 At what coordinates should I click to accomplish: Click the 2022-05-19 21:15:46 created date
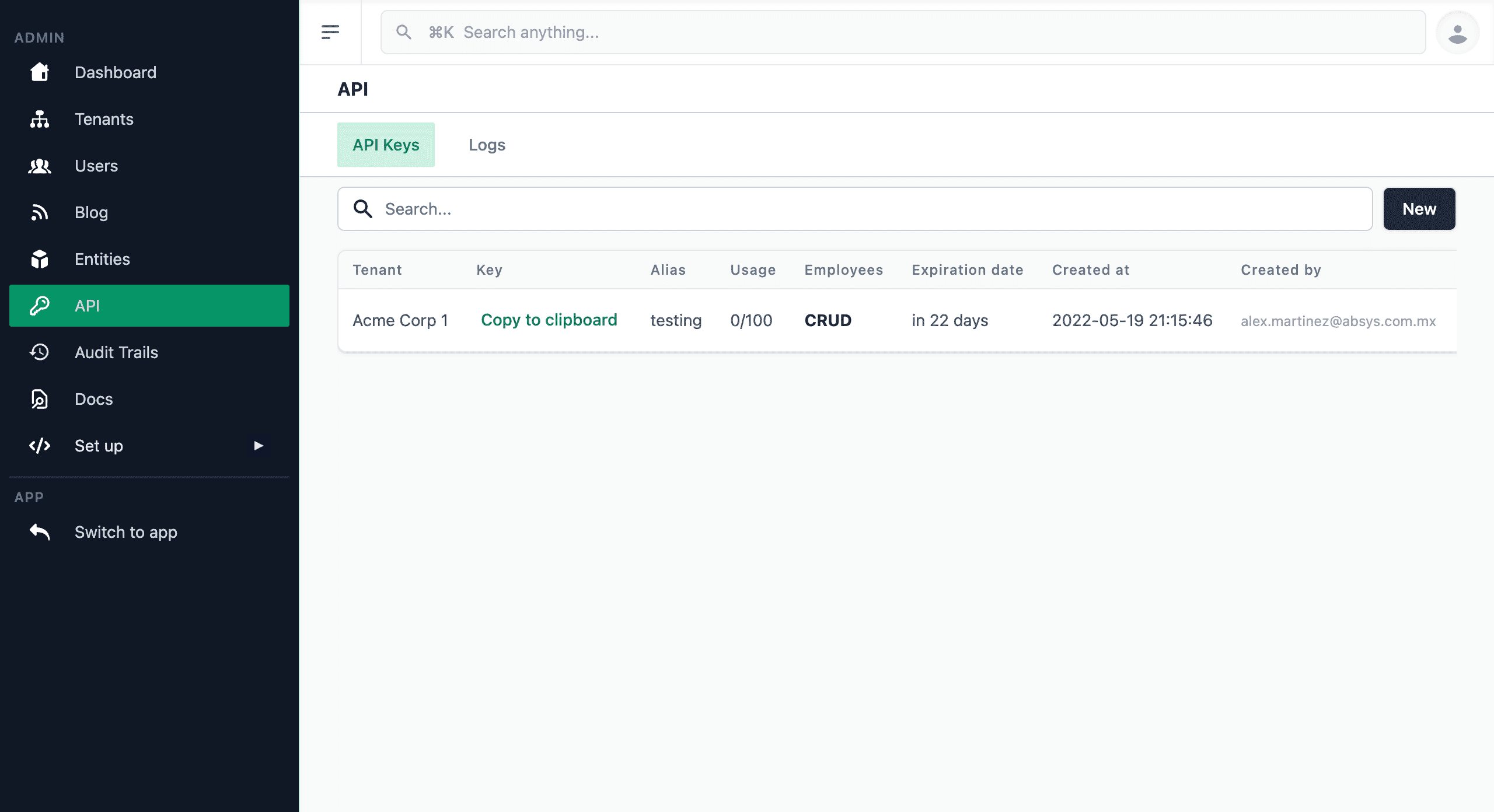pos(1132,320)
